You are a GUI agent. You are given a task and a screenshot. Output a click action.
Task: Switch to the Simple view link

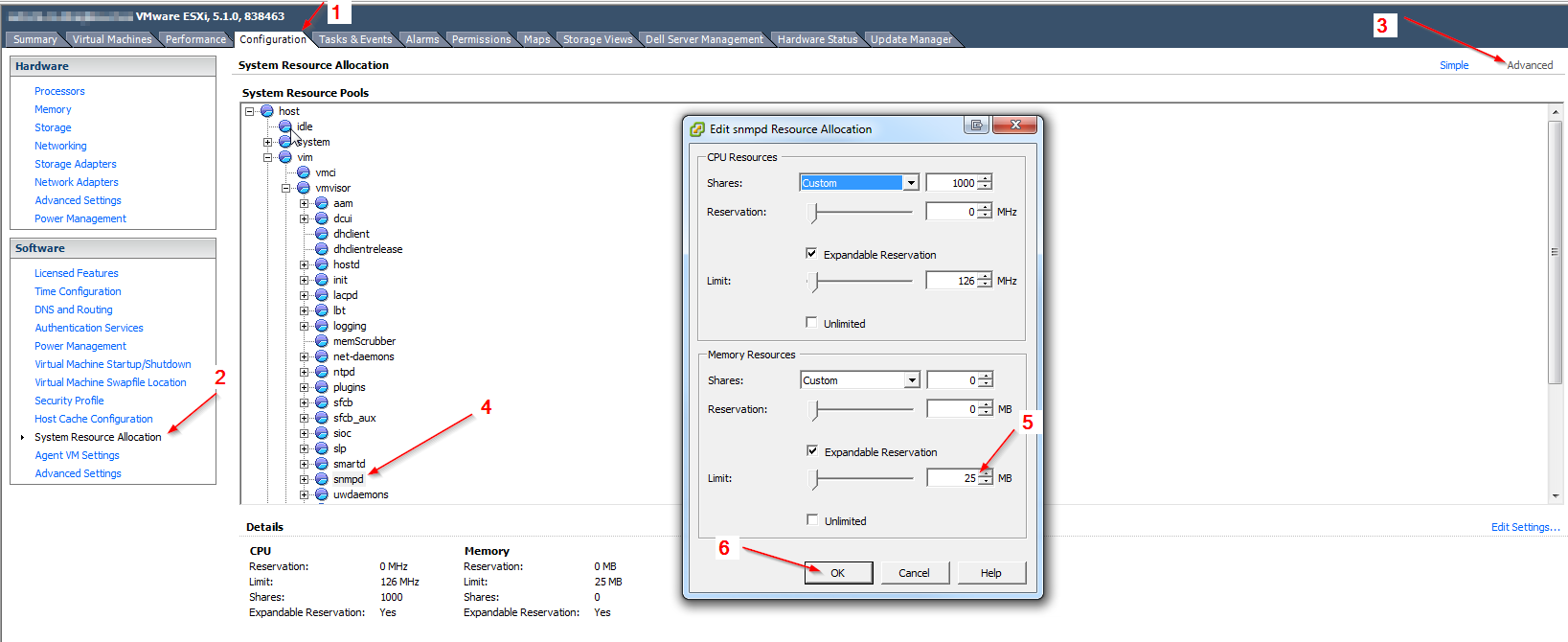[x=1454, y=65]
